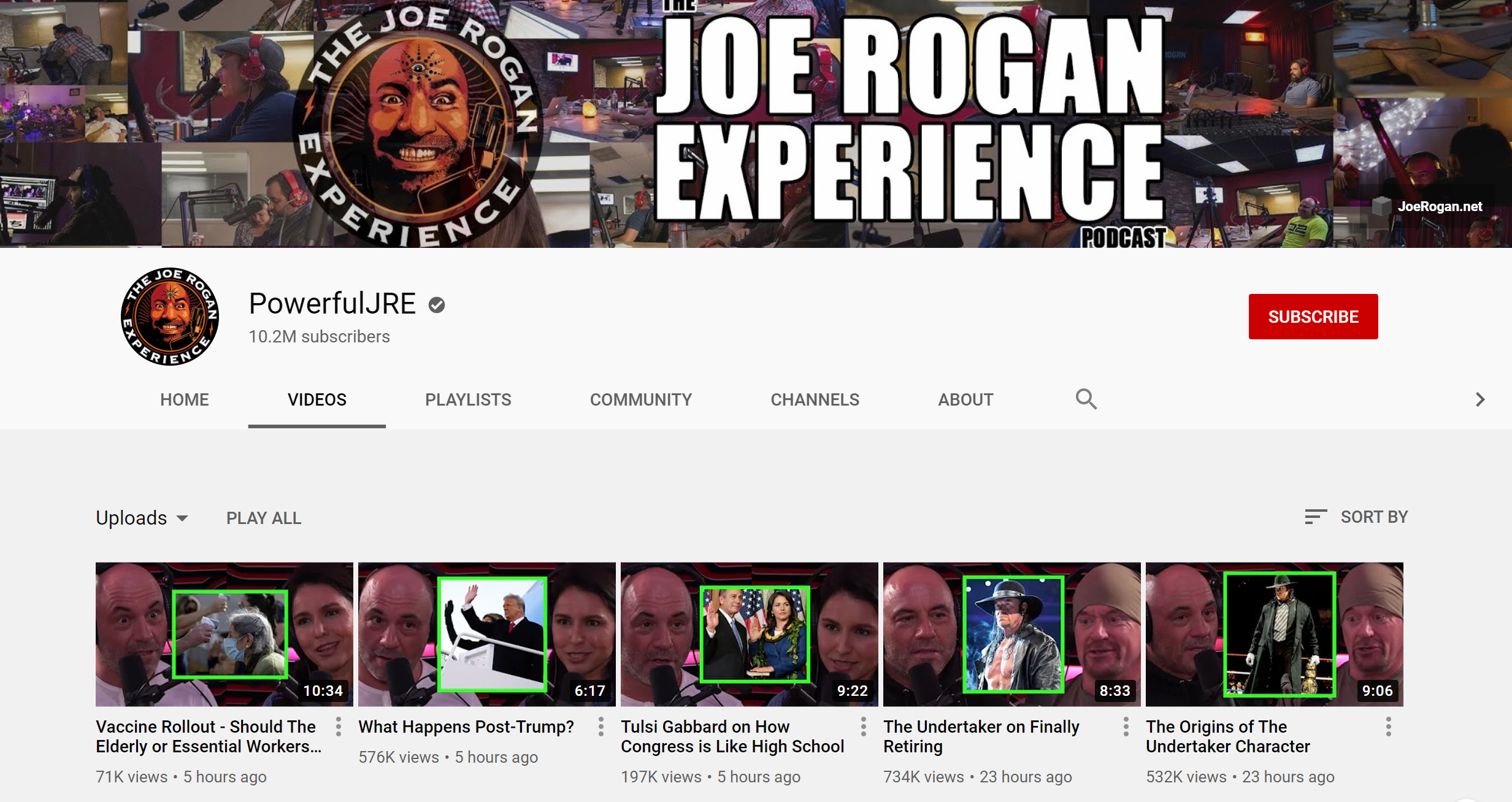The image size is (1512, 802).
Task: Play the 9:06 Undertaker origins thumbnail
Action: tap(1275, 634)
